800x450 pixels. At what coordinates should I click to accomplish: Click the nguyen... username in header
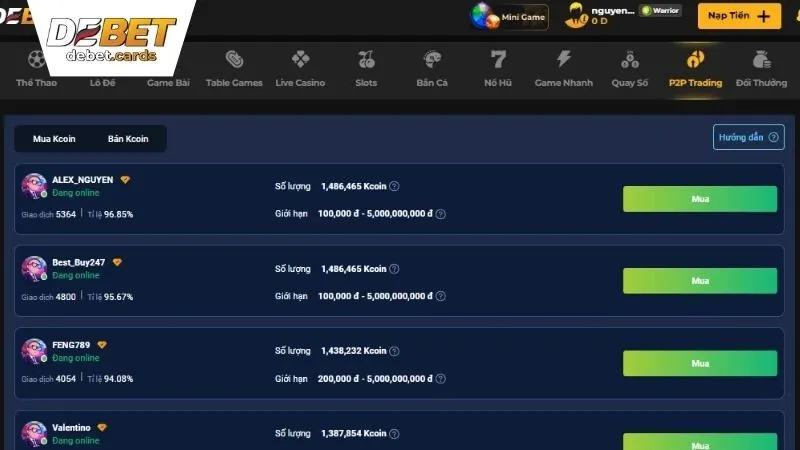(x=613, y=10)
